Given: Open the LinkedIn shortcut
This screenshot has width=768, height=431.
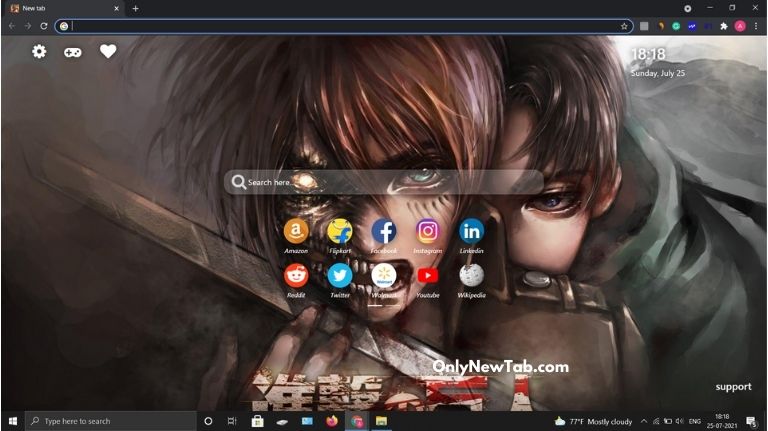Looking at the screenshot, I should click(471, 231).
